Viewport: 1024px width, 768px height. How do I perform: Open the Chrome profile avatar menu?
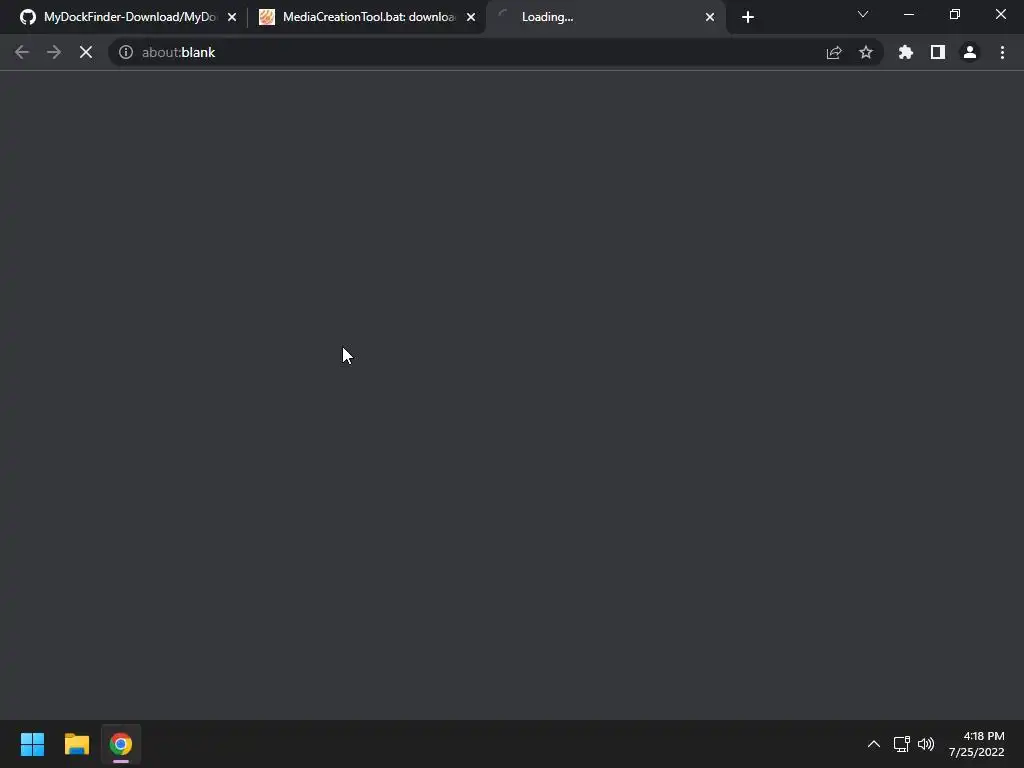(970, 52)
